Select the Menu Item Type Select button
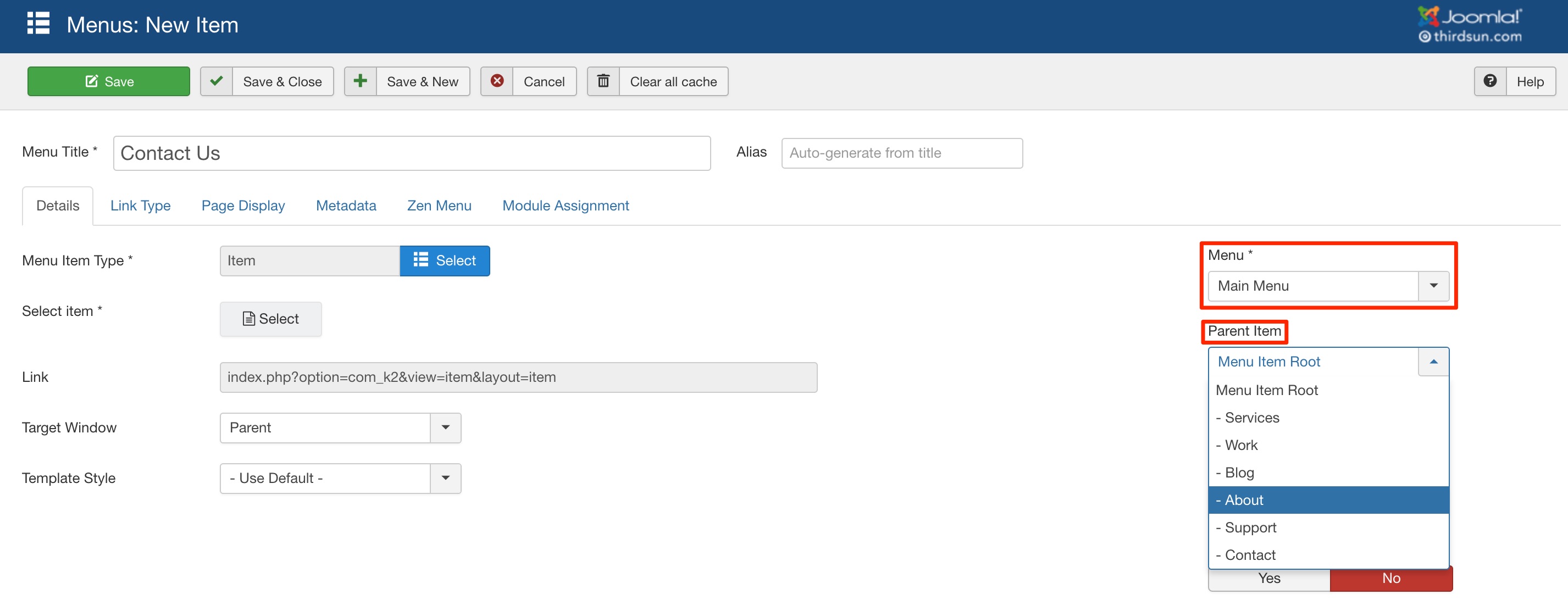 pyautogui.click(x=443, y=260)
